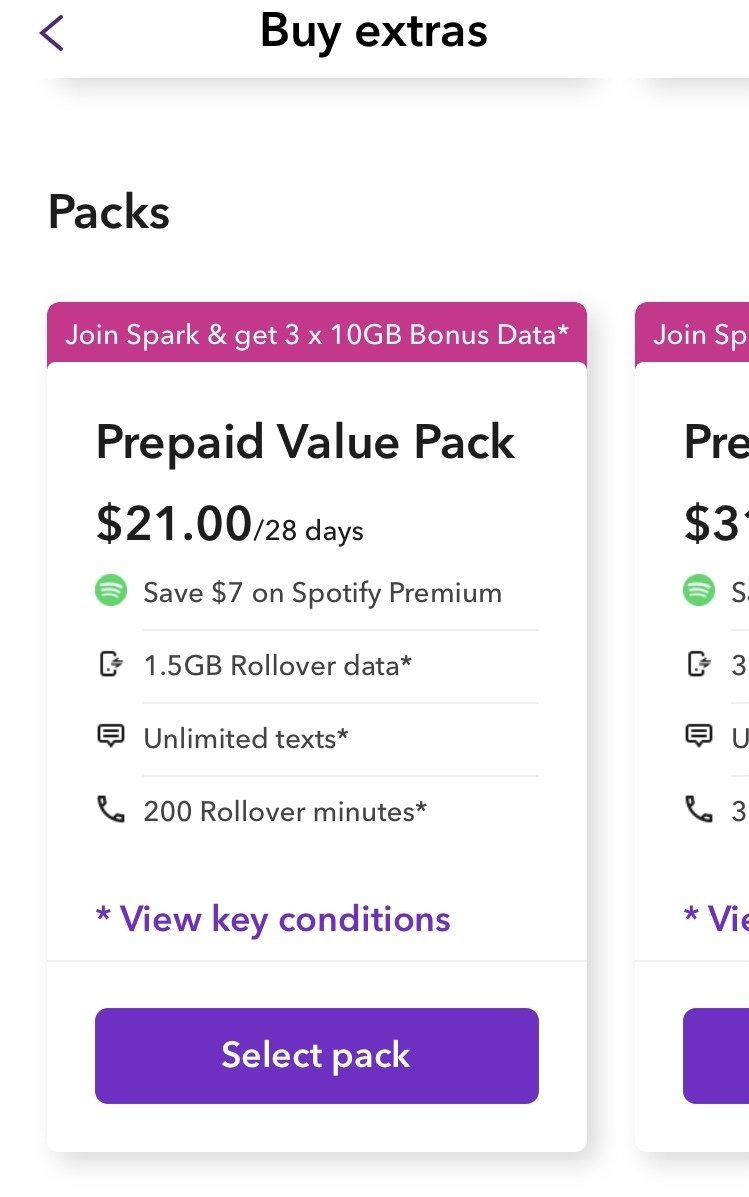Open key conditions on second pack
This screenshot has height=1197, width=749.
point(716,918)
